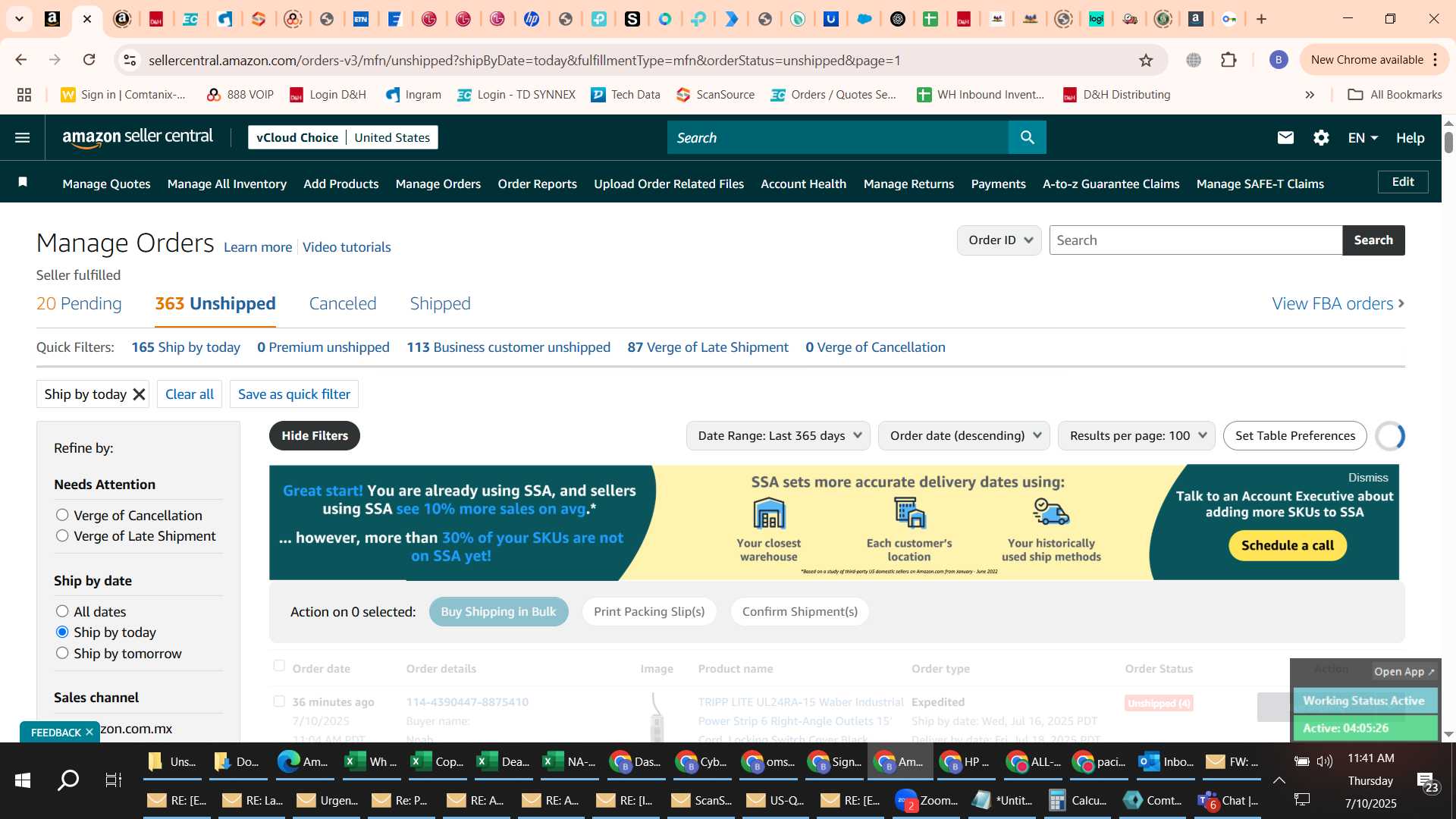
Task: Remove the Ship by today filter X
Action: [x=139, y=394]
